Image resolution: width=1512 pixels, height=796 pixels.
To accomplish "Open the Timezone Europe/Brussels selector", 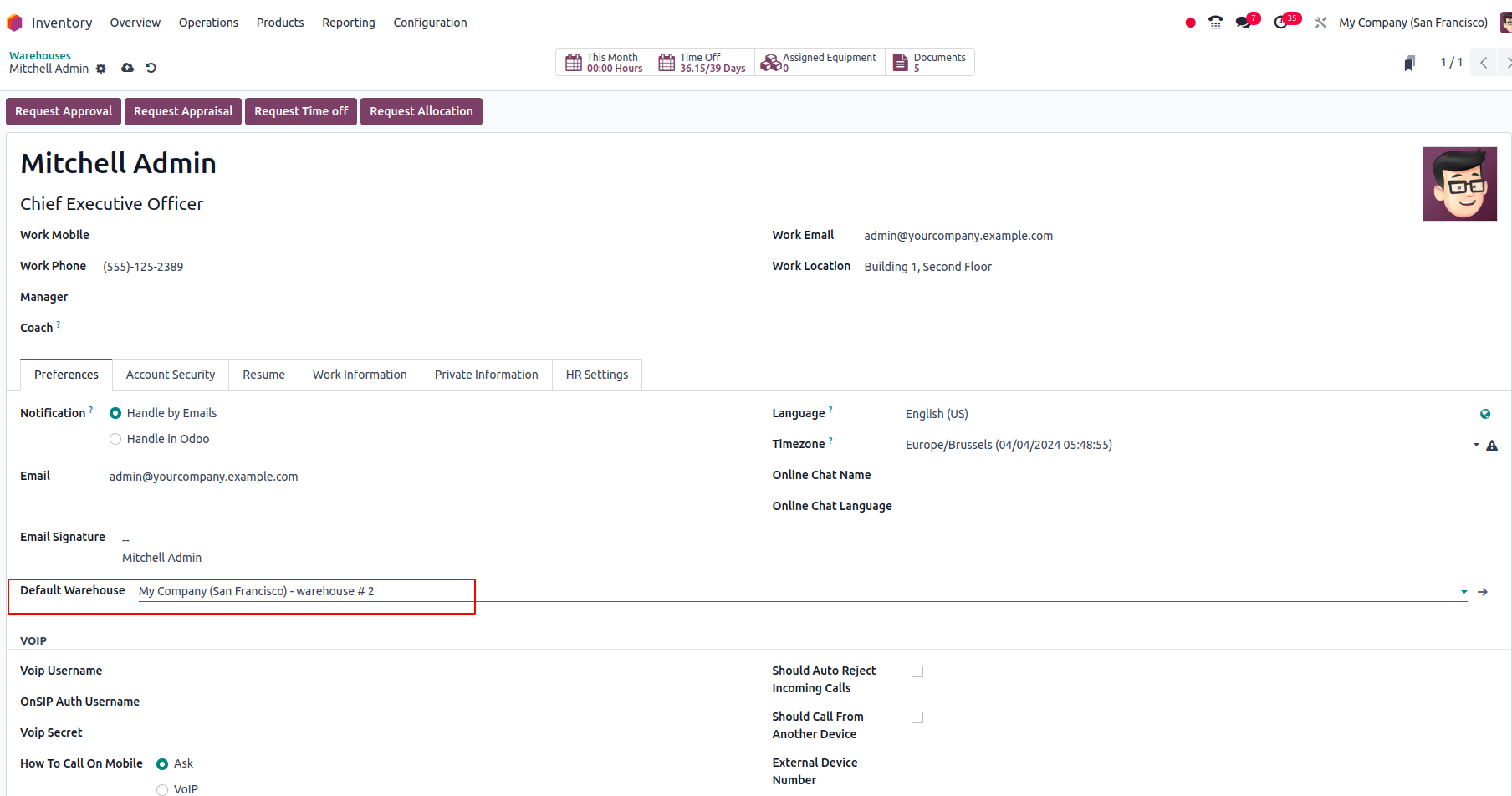I will pos(1186,445).
